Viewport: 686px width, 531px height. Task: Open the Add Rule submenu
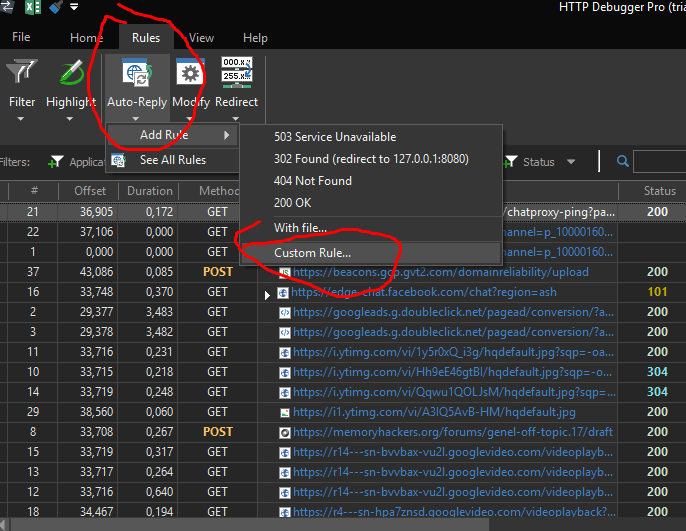(172, 135)
